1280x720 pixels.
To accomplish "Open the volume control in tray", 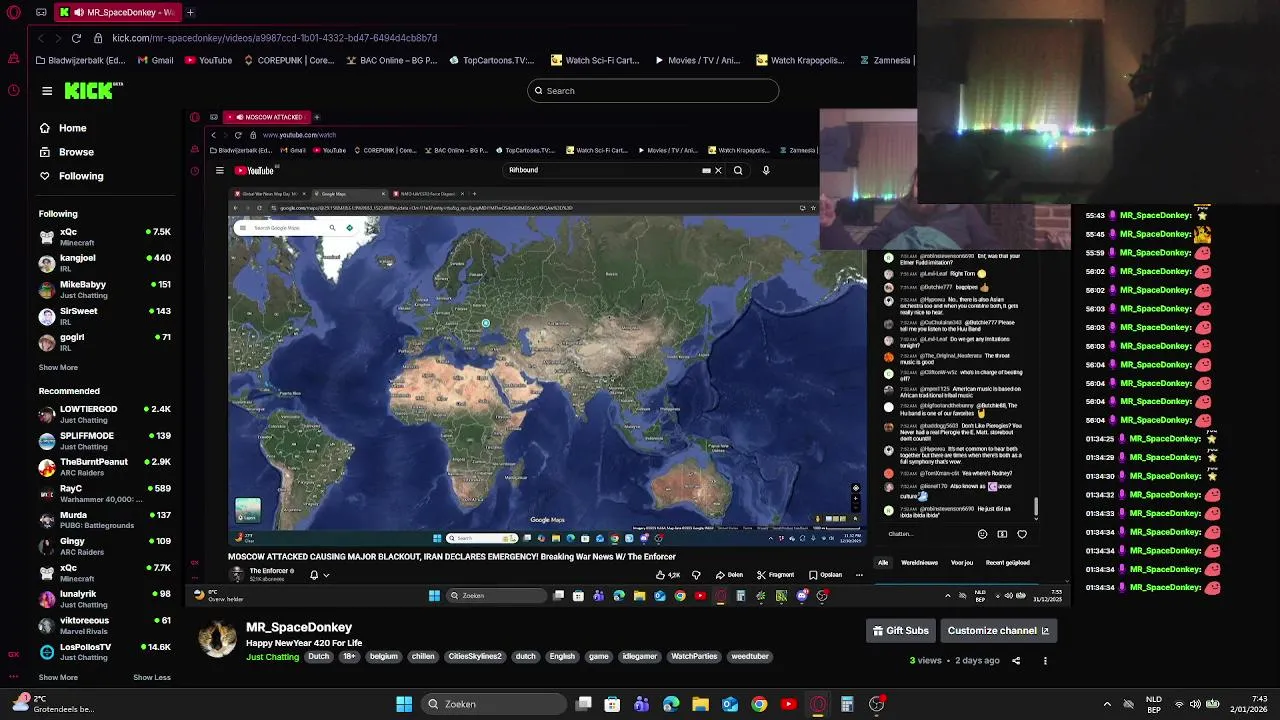I will pyautogui.click(x=1195, y=704).
